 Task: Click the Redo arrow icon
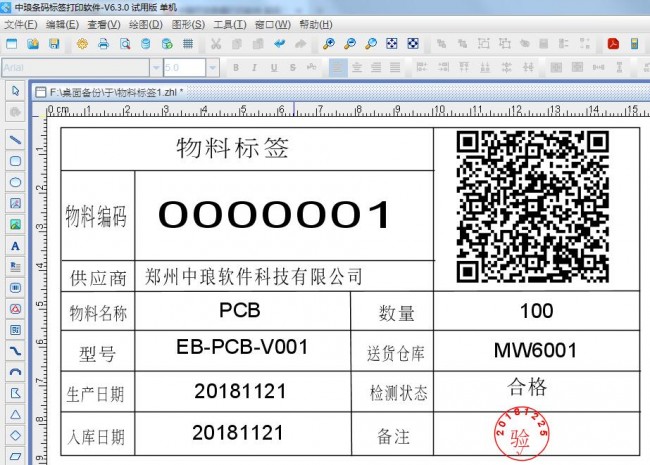tap(301, 44)
